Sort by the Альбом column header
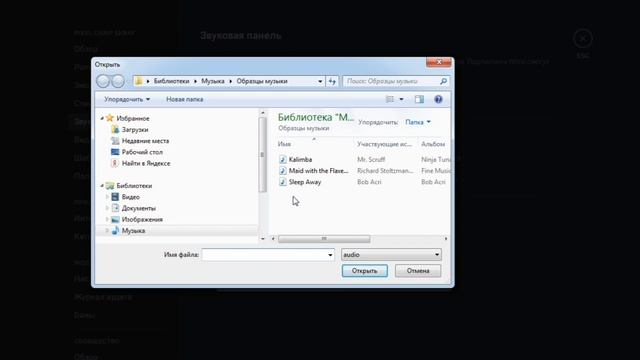The height and width of the screenshot is (360, 640). click(434, 144)
